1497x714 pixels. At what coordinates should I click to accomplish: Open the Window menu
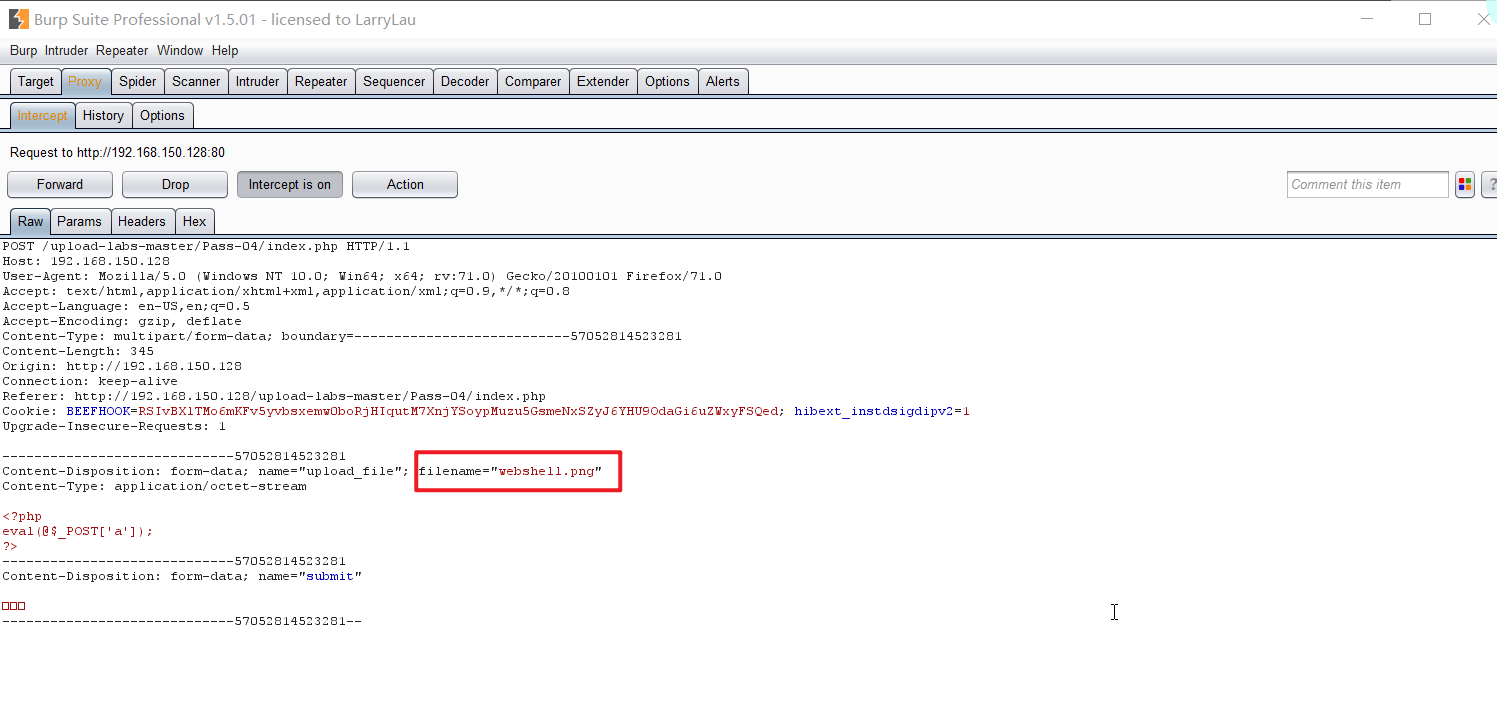coord(180,50)
